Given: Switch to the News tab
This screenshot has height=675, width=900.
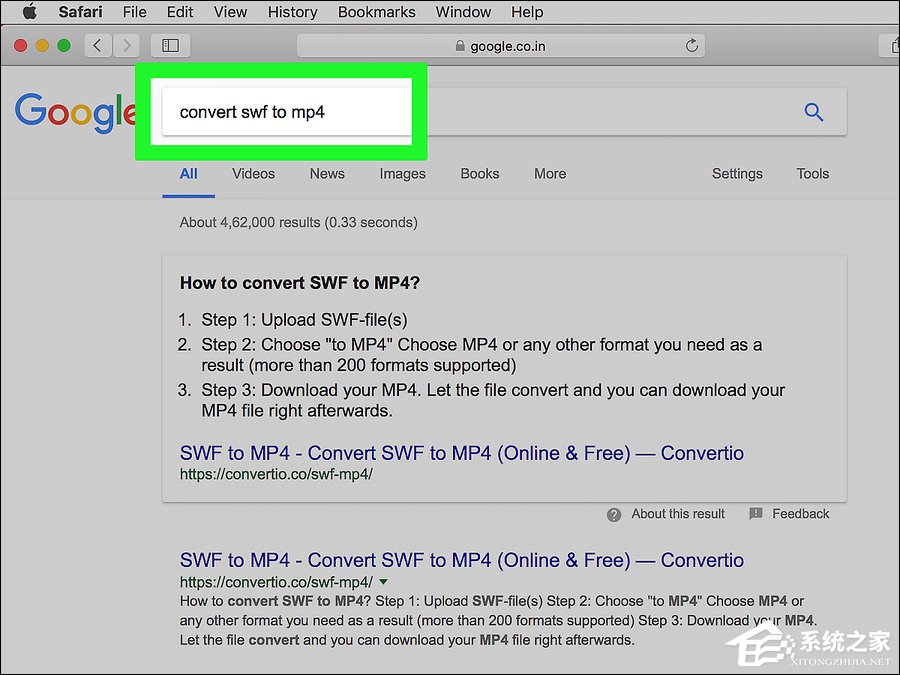Looking at the screenshot, I should pyautogui.click(x=327, y=173).
